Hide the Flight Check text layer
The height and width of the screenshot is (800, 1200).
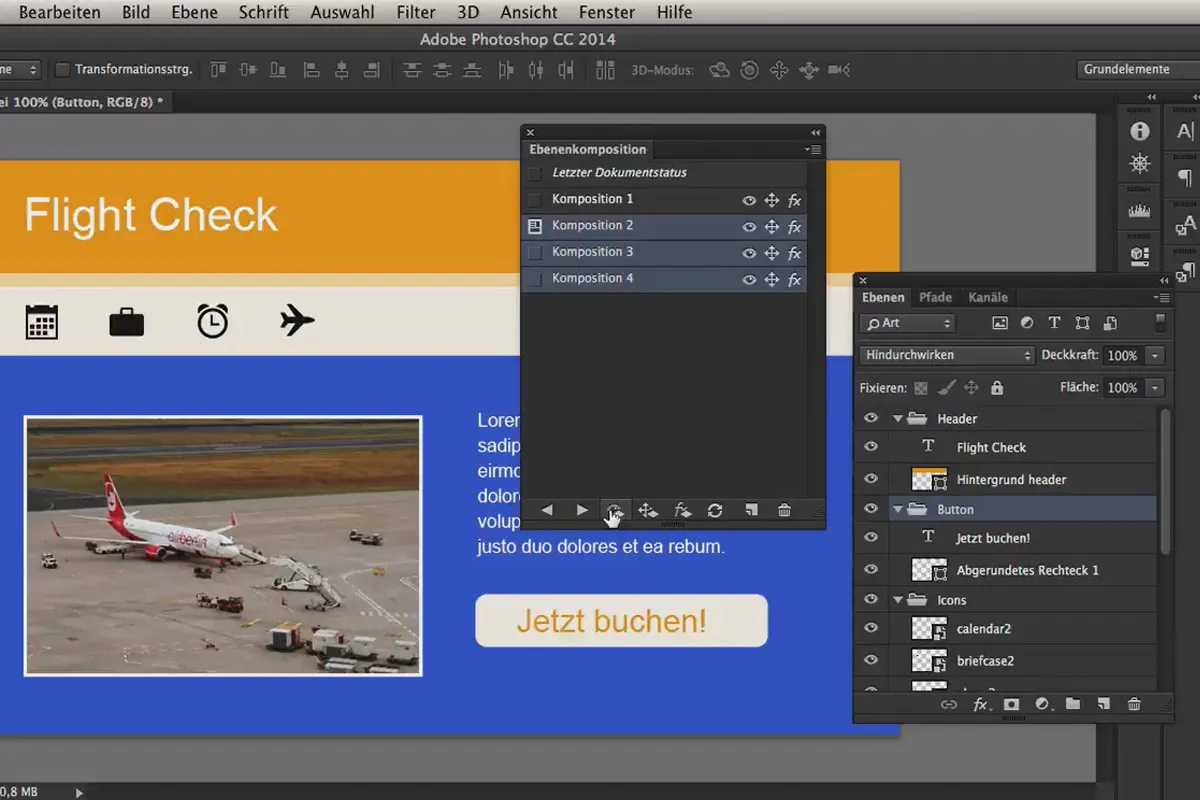[x=871, y=447]
